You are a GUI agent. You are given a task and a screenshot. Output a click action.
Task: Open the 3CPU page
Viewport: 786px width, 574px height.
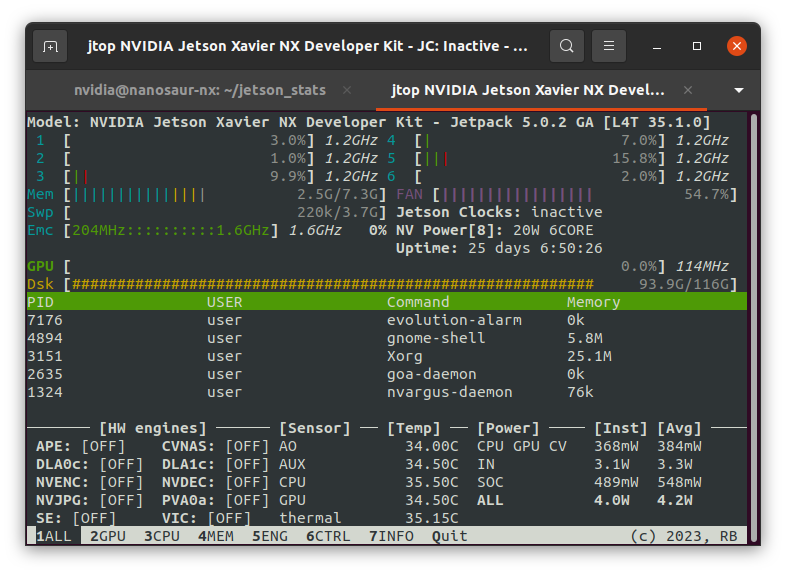[x=162, y=536]
